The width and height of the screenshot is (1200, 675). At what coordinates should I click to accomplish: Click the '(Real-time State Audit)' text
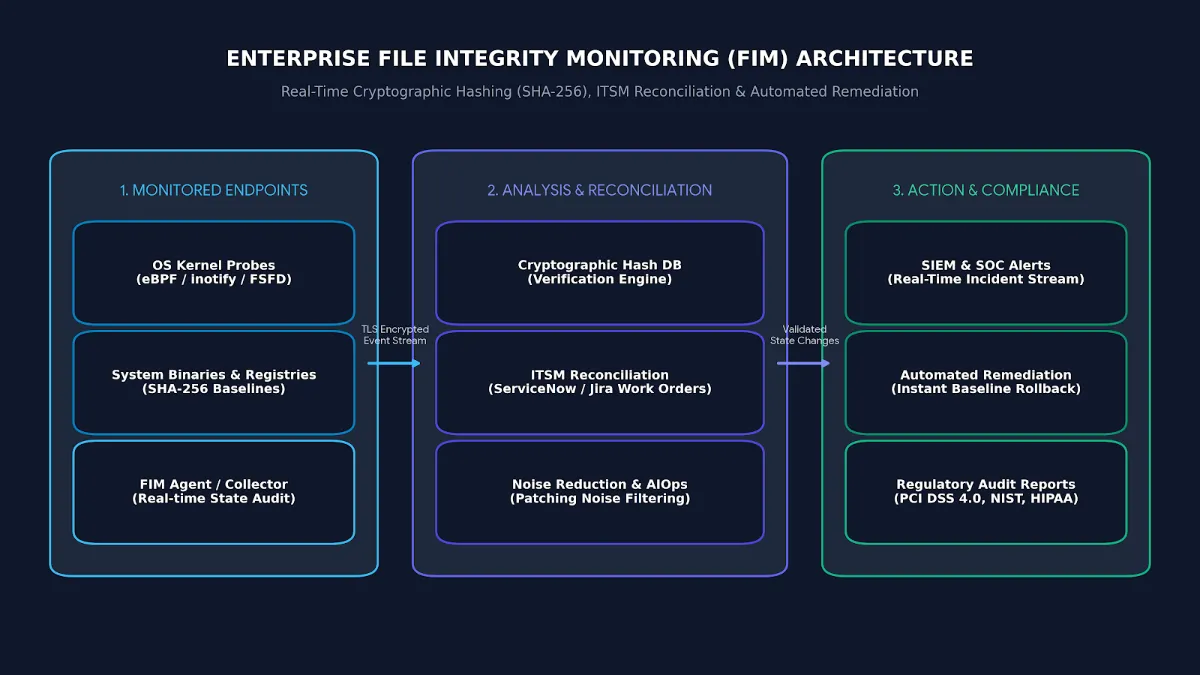(214, 498)
